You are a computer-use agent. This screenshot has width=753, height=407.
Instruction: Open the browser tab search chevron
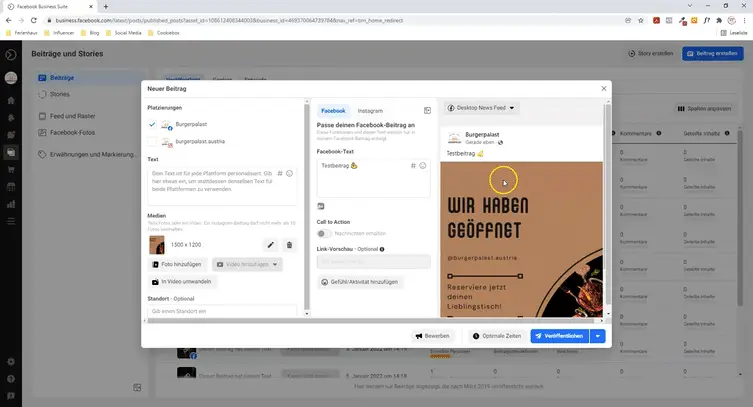click(690, 6)
